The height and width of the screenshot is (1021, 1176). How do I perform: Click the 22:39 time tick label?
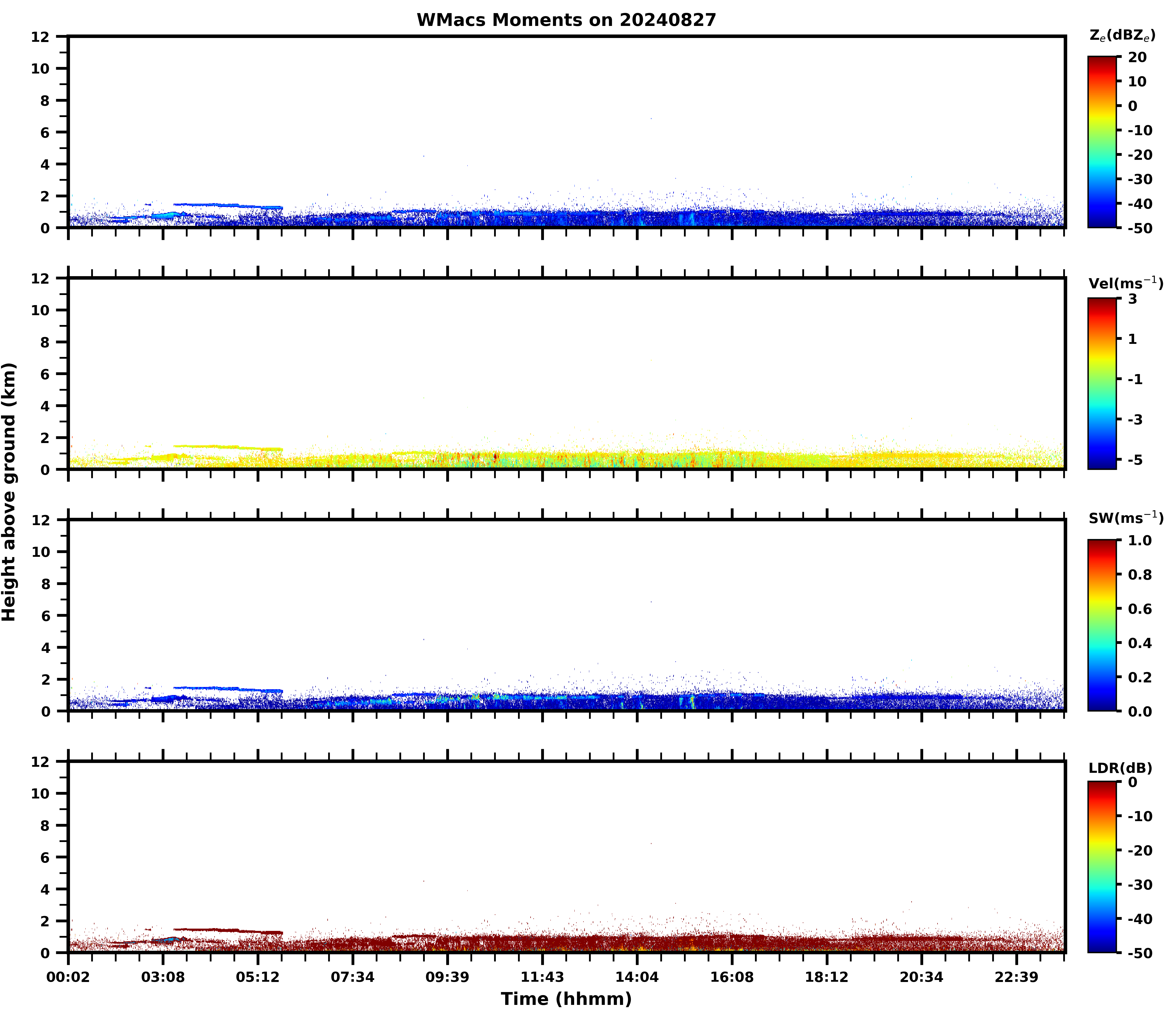pyautogui.click(x=1016, y=978)
